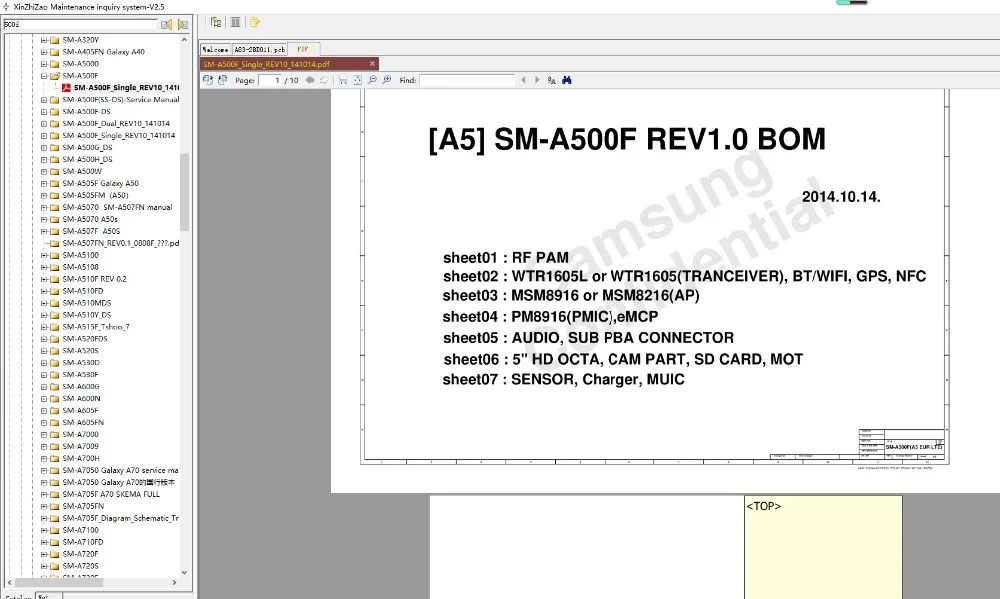Select SM-A510F REV 0.2 tree item

click(94, 279)
